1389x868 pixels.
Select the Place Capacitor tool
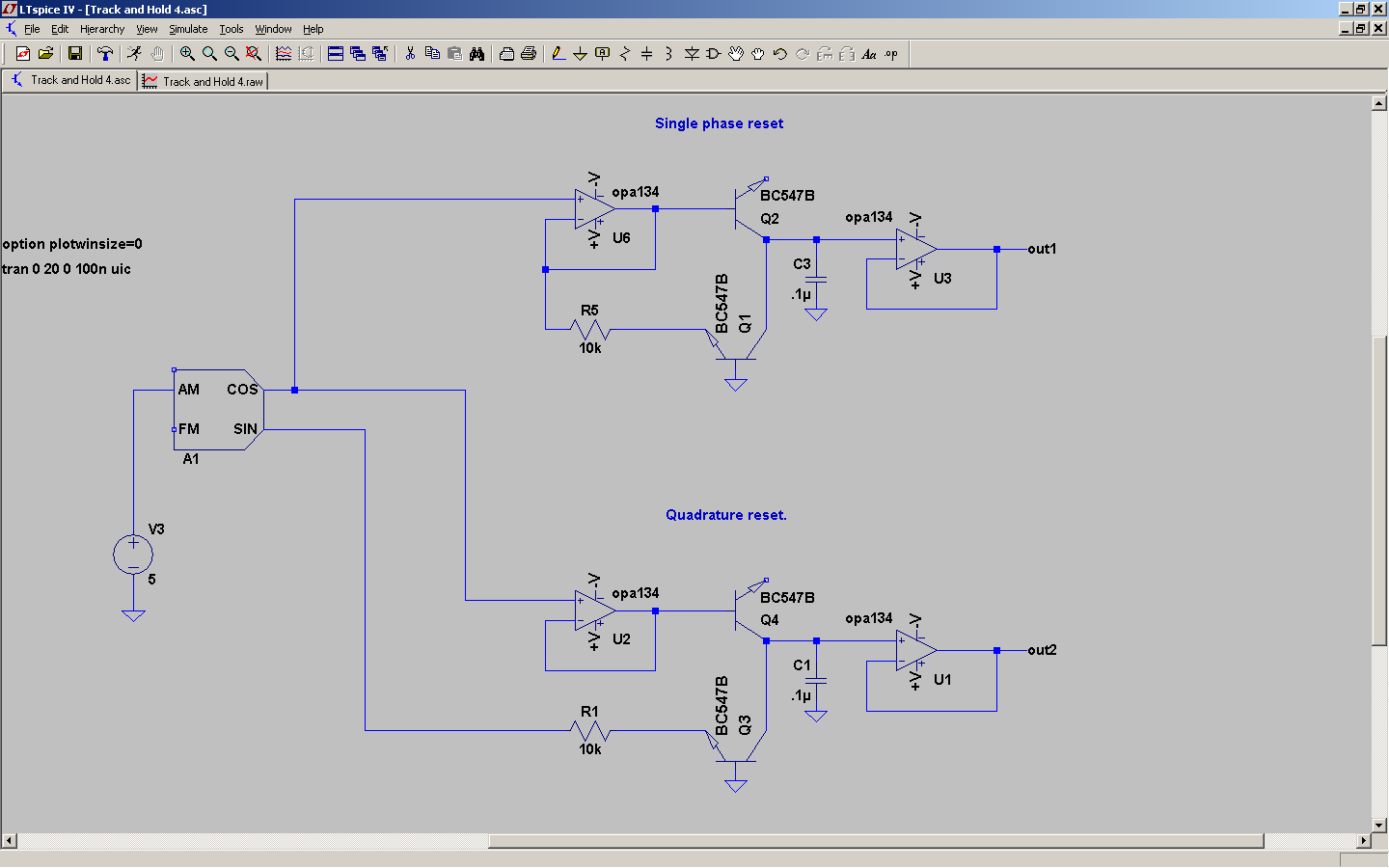[646, 54]
